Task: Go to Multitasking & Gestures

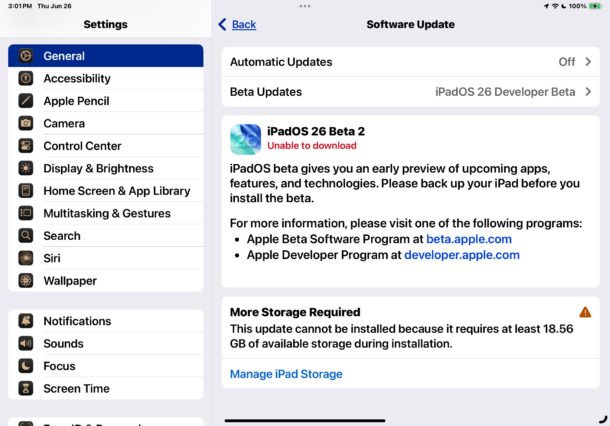Action: click(x=105, y=213)
